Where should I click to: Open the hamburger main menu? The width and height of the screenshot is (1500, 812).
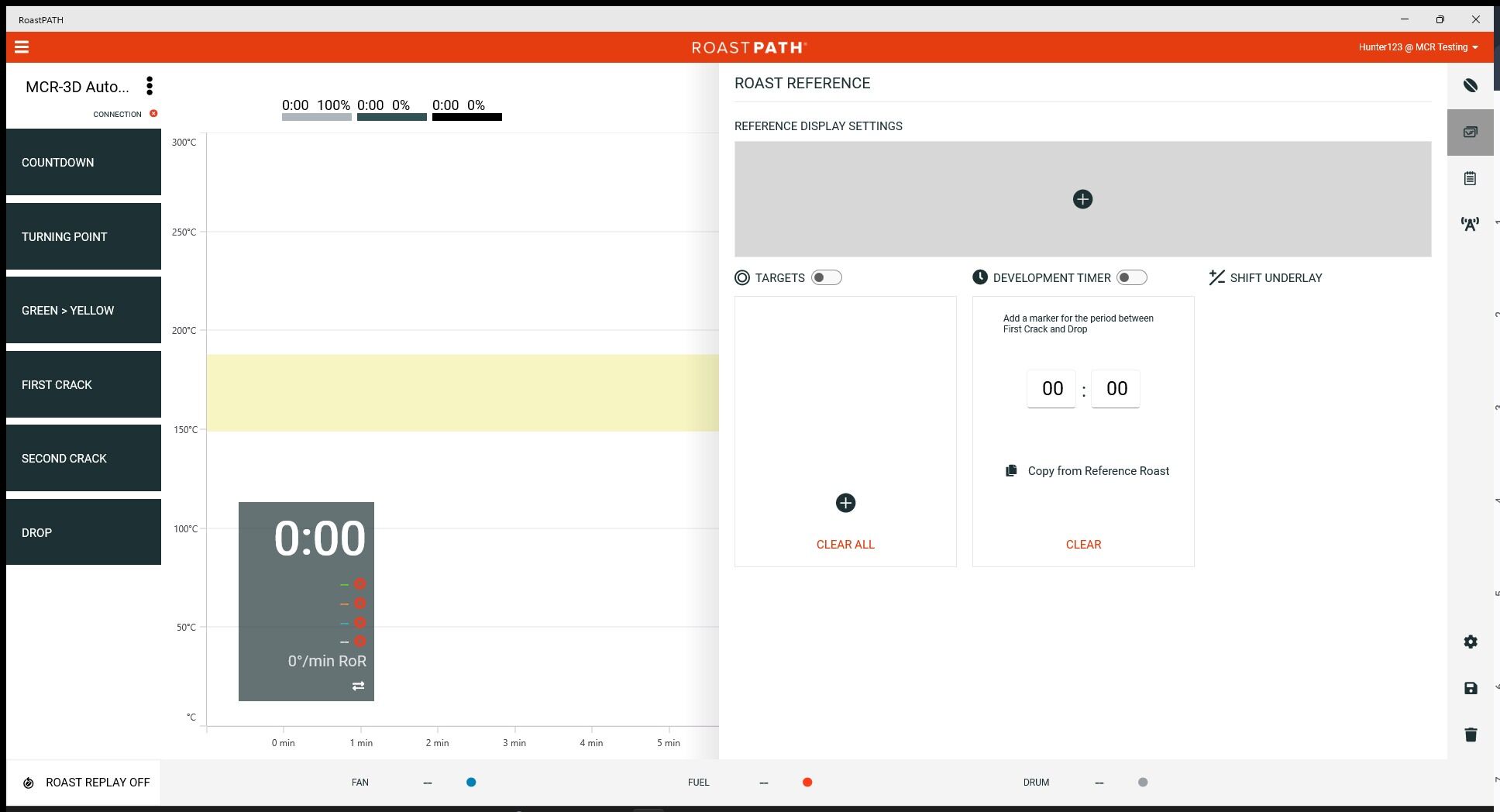[x=22, y=47]
